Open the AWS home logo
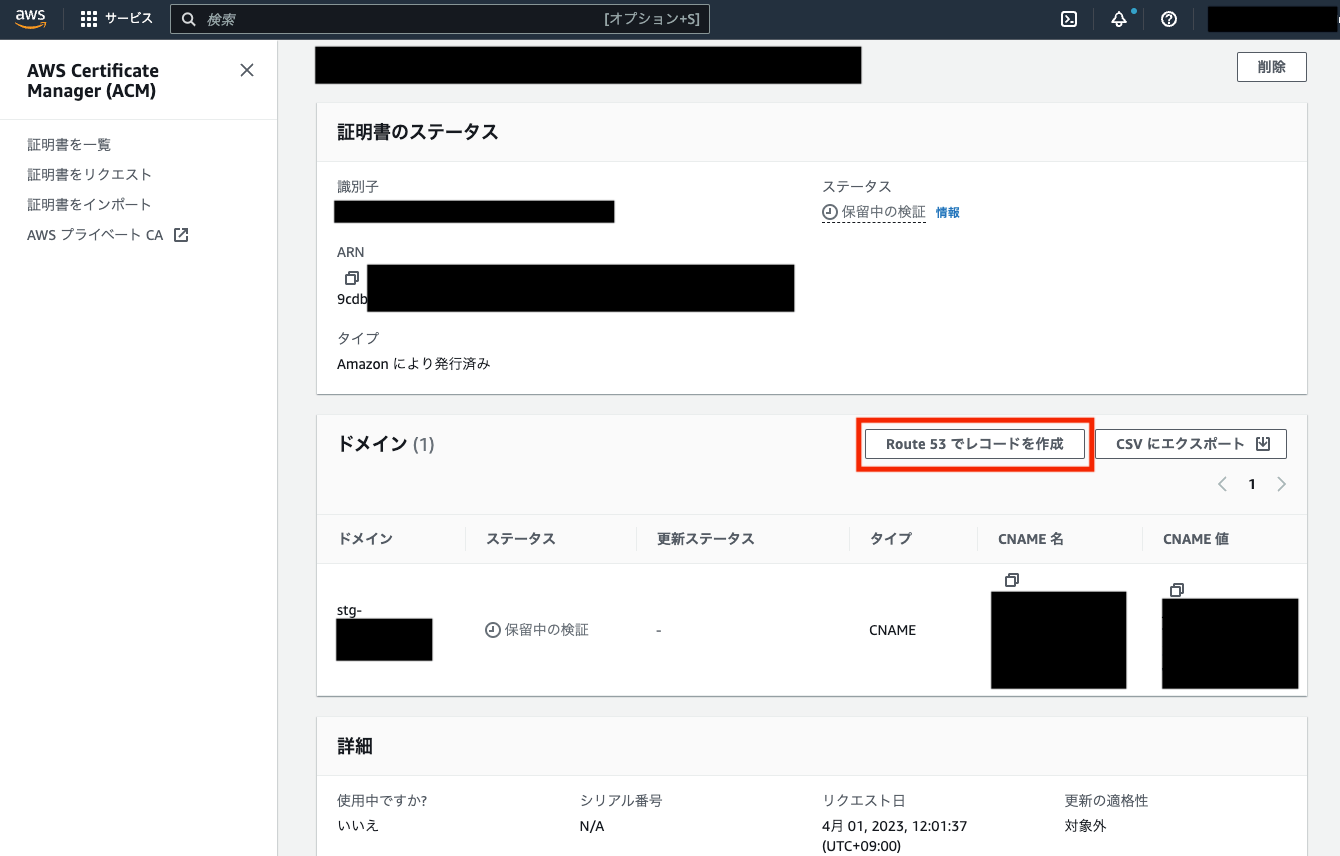This screenshot has width=1340, height=856. (30, 18)
